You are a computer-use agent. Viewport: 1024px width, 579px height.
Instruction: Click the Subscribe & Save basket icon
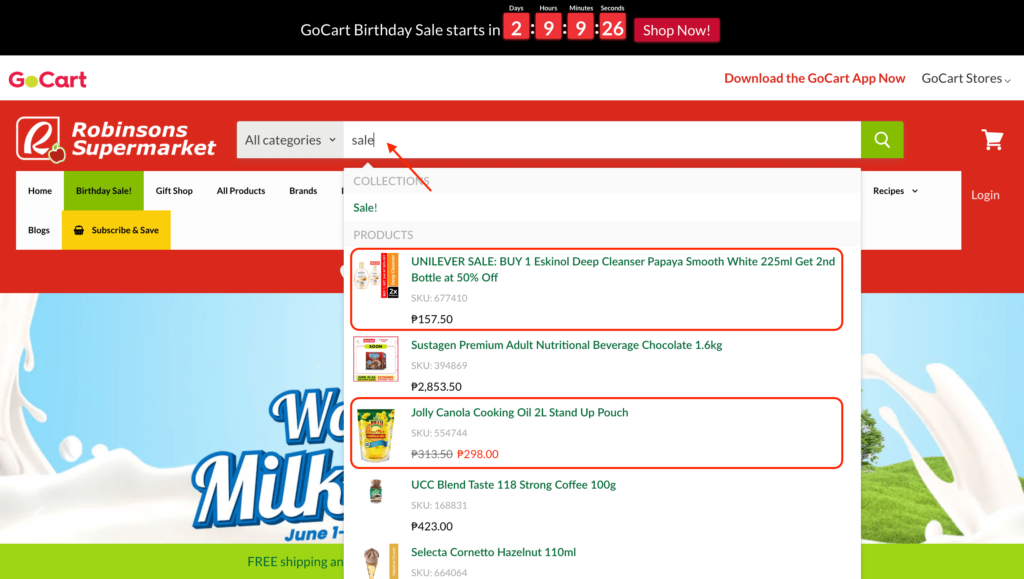79,230
